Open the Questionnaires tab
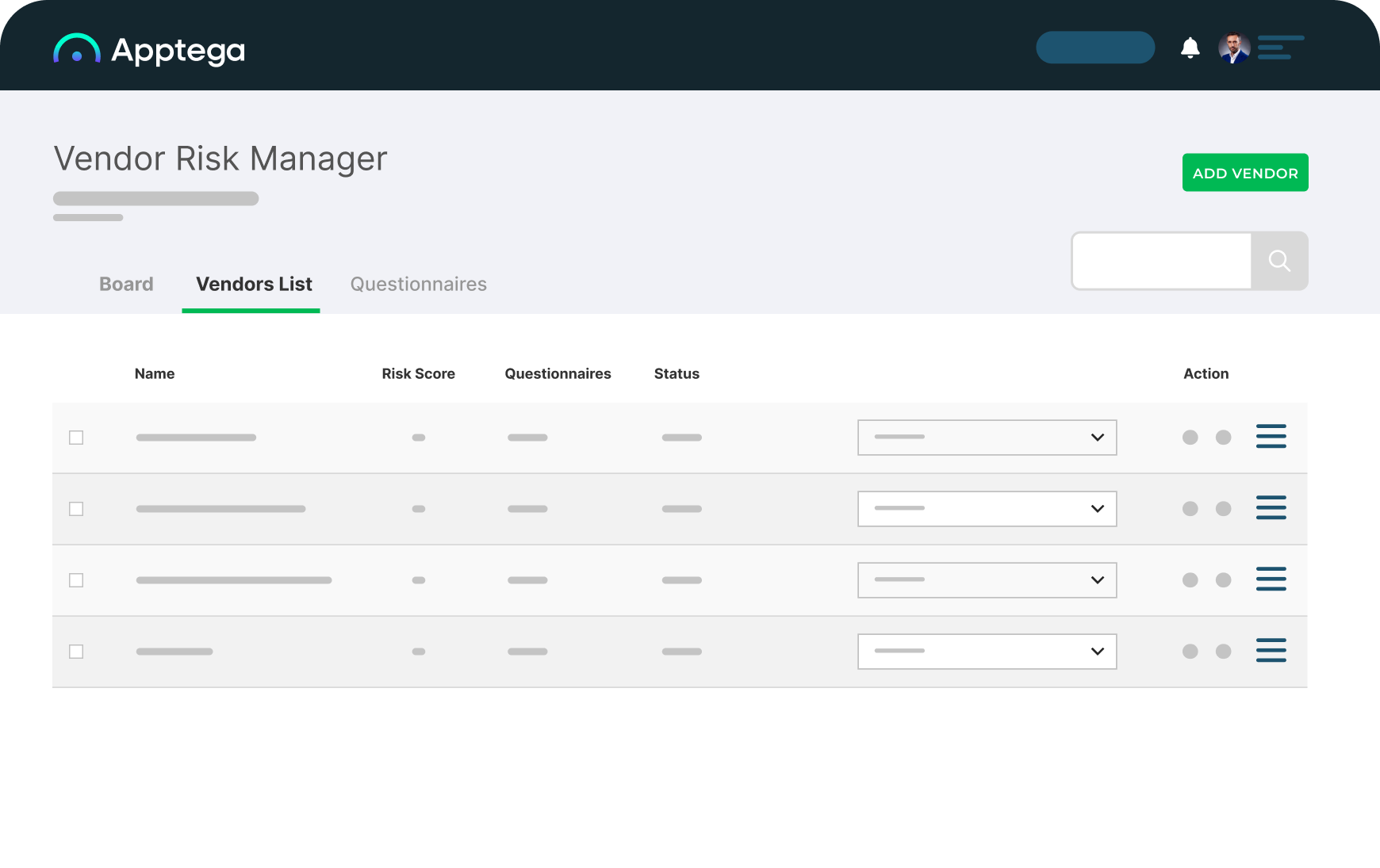Viewport: 1380px width, 868px height. [x=418, y=284]
